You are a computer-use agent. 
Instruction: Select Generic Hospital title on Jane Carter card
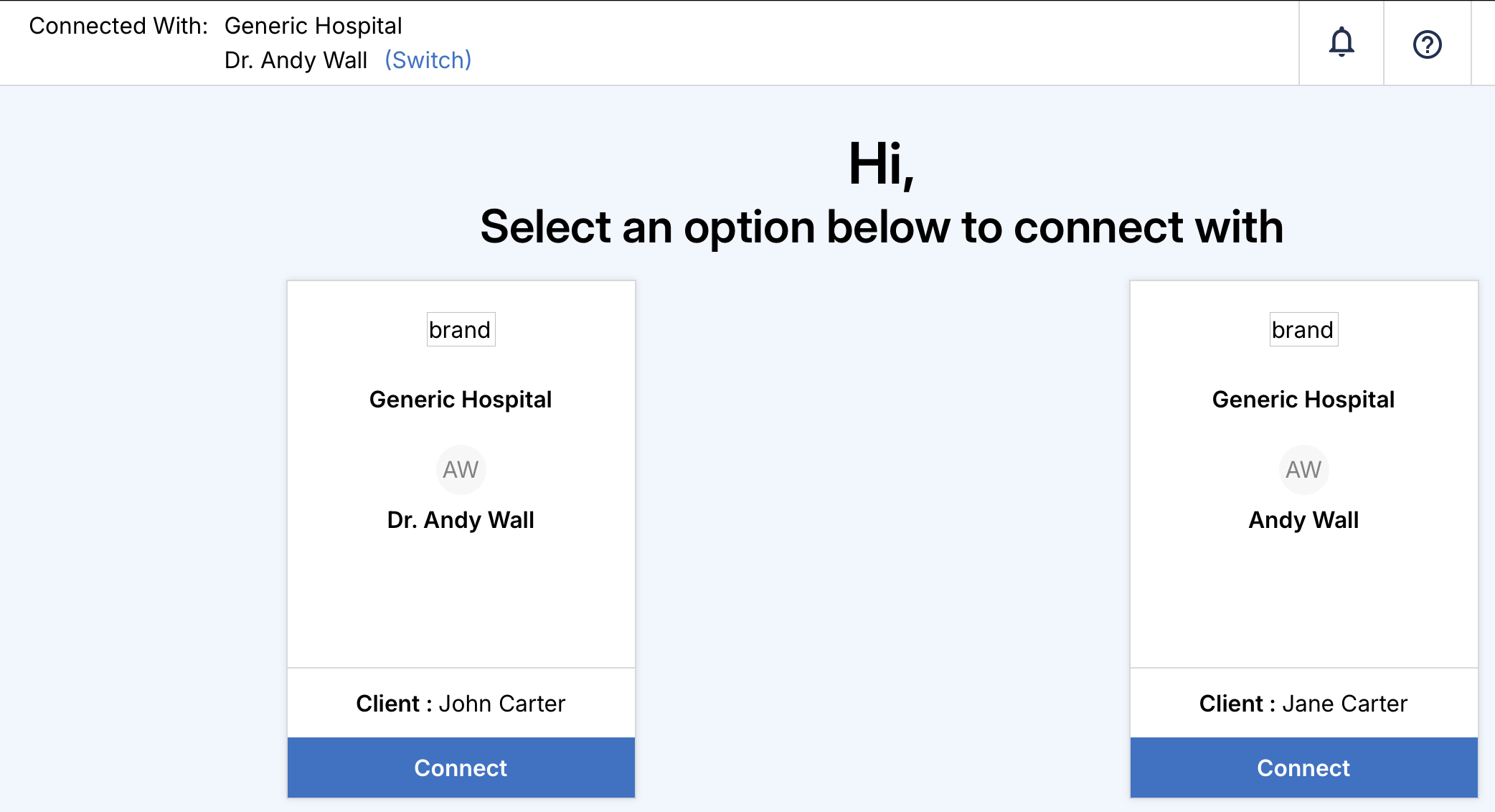click(1303, 400)
